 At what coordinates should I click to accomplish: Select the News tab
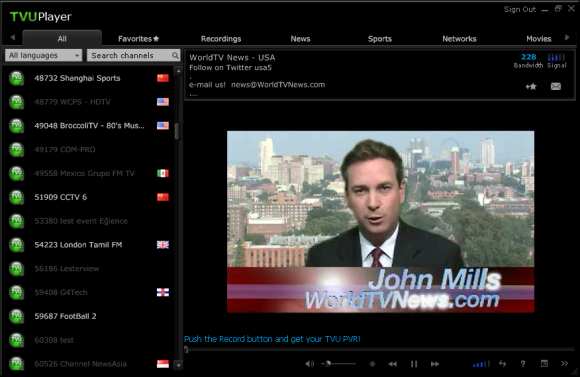click(x=300, y=38)
